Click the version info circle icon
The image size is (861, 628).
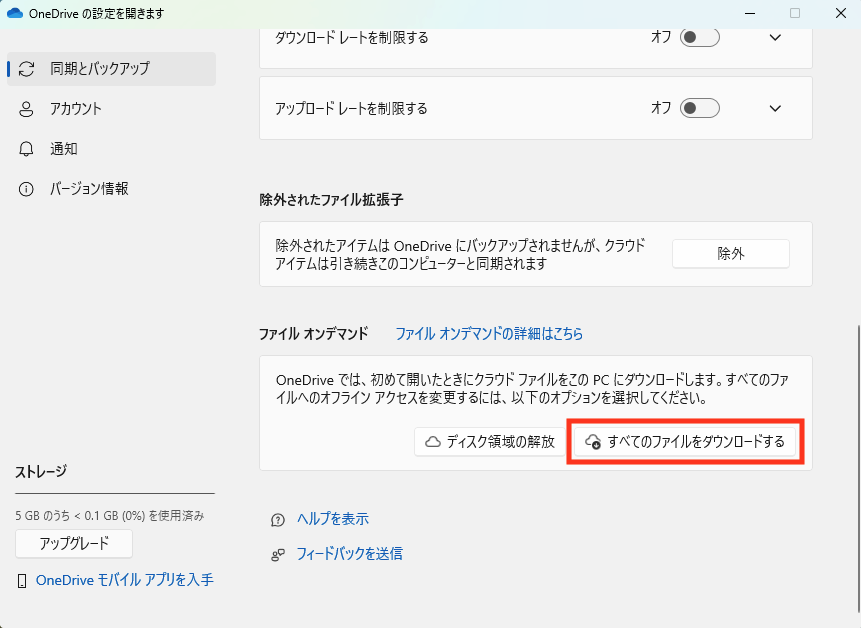coord(26,189)
